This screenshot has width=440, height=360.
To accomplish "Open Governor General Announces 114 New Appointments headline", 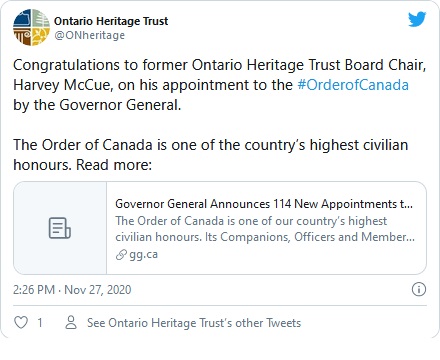I will coord(264,204).
